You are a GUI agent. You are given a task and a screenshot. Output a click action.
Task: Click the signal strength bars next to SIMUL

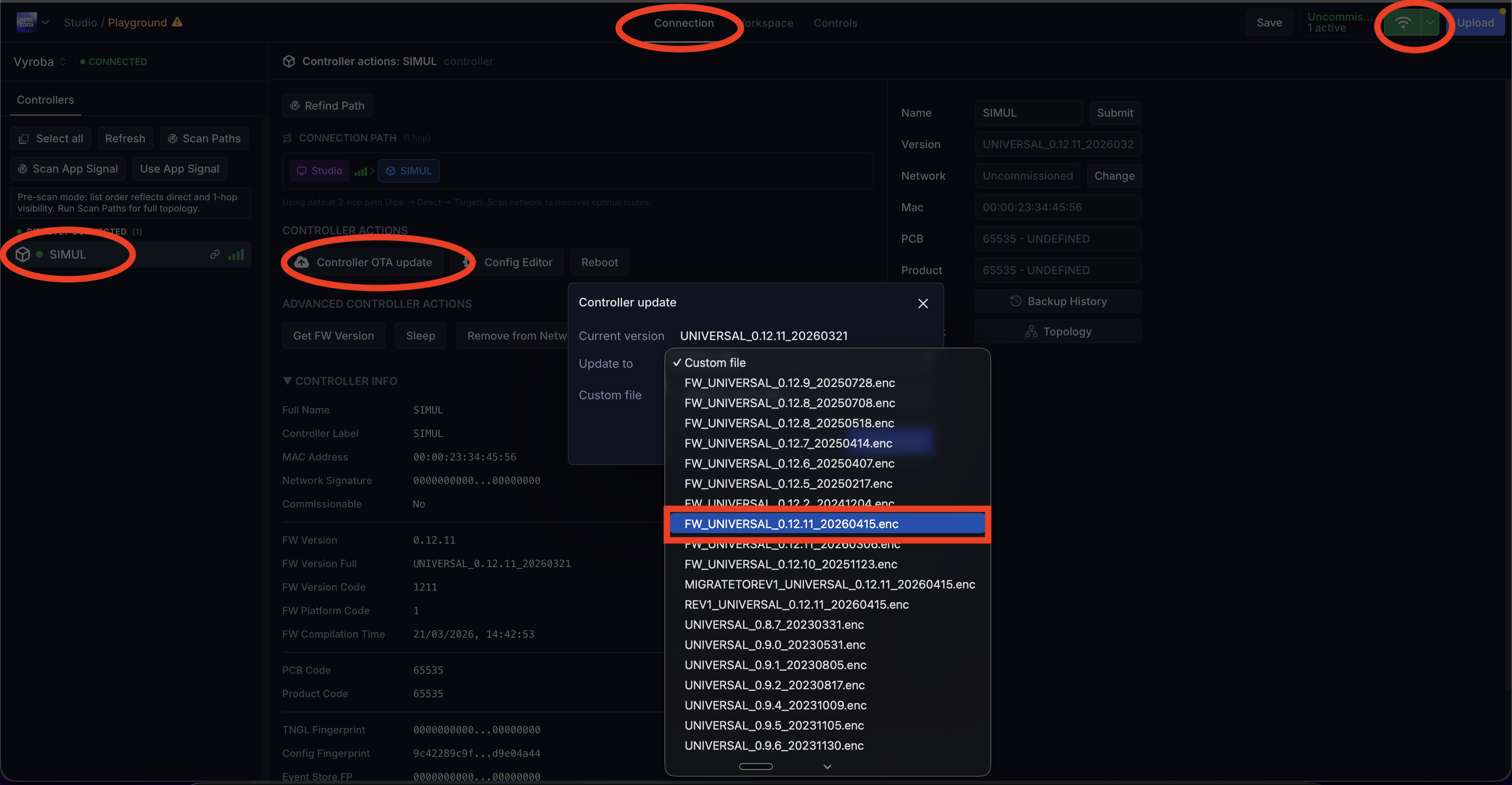point(236,254)
